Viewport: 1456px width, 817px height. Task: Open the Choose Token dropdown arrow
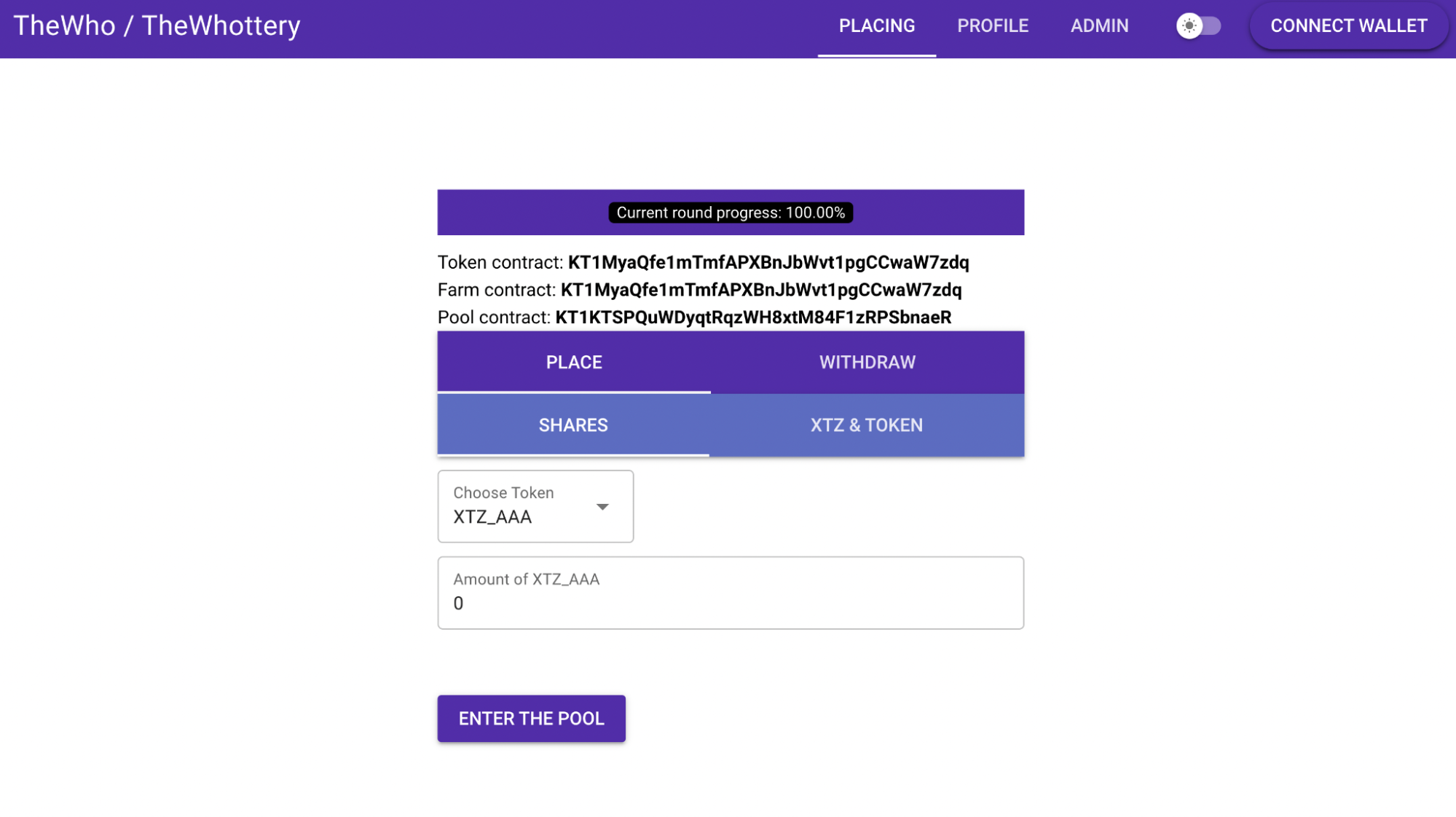(602, 507)
